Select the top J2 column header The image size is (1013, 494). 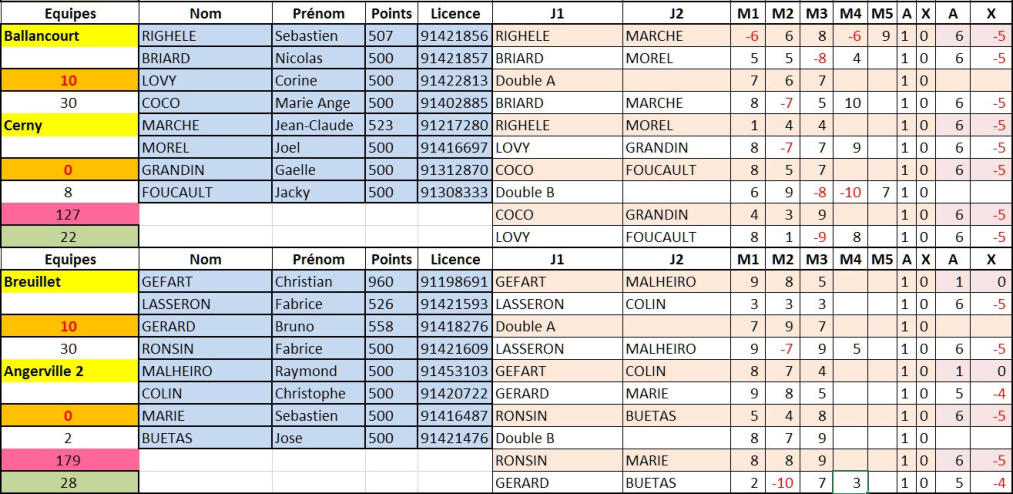(677, 13)
